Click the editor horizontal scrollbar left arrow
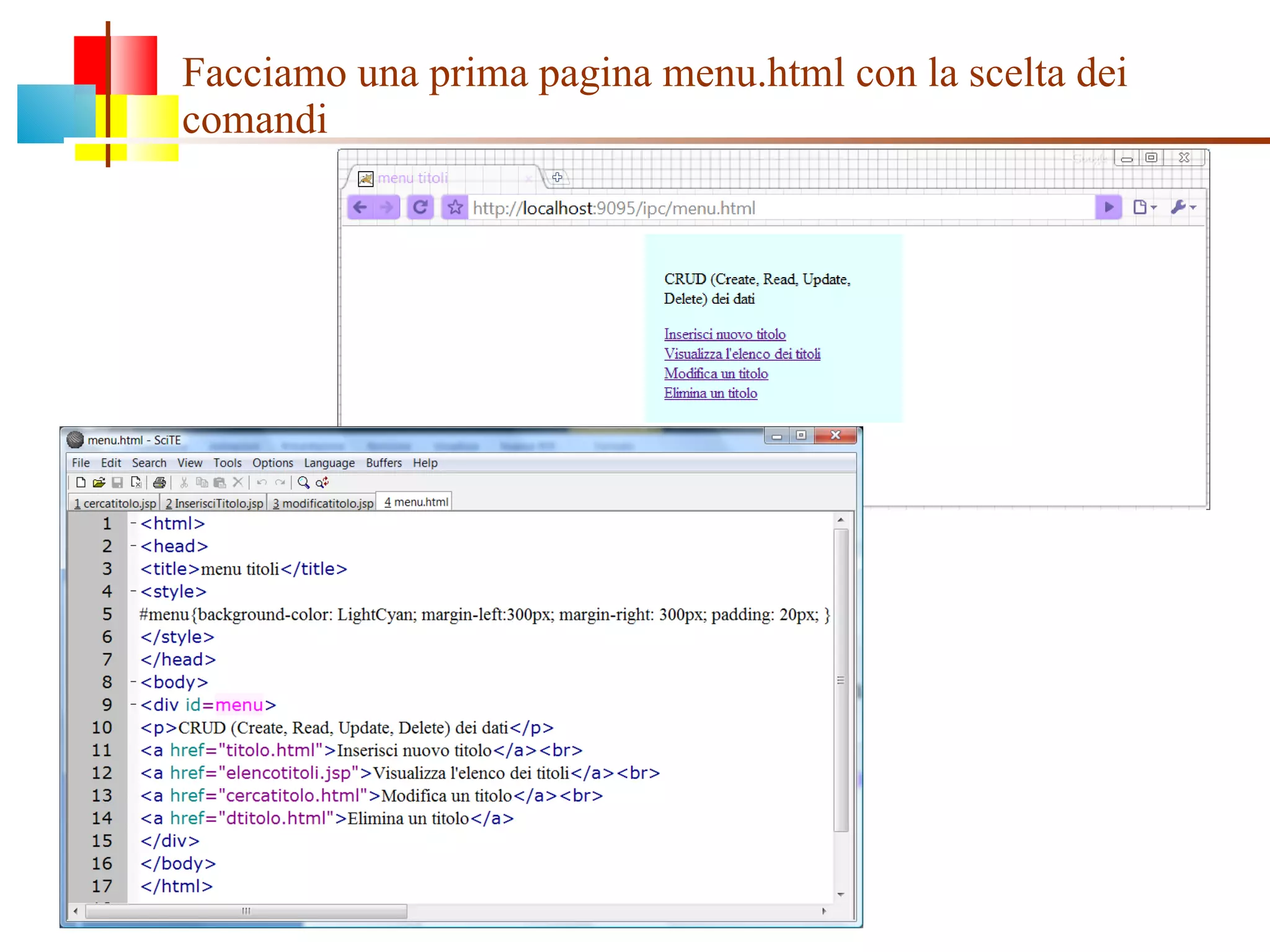Viewport: 1270px width, 952px height. [x=76, y=910]
